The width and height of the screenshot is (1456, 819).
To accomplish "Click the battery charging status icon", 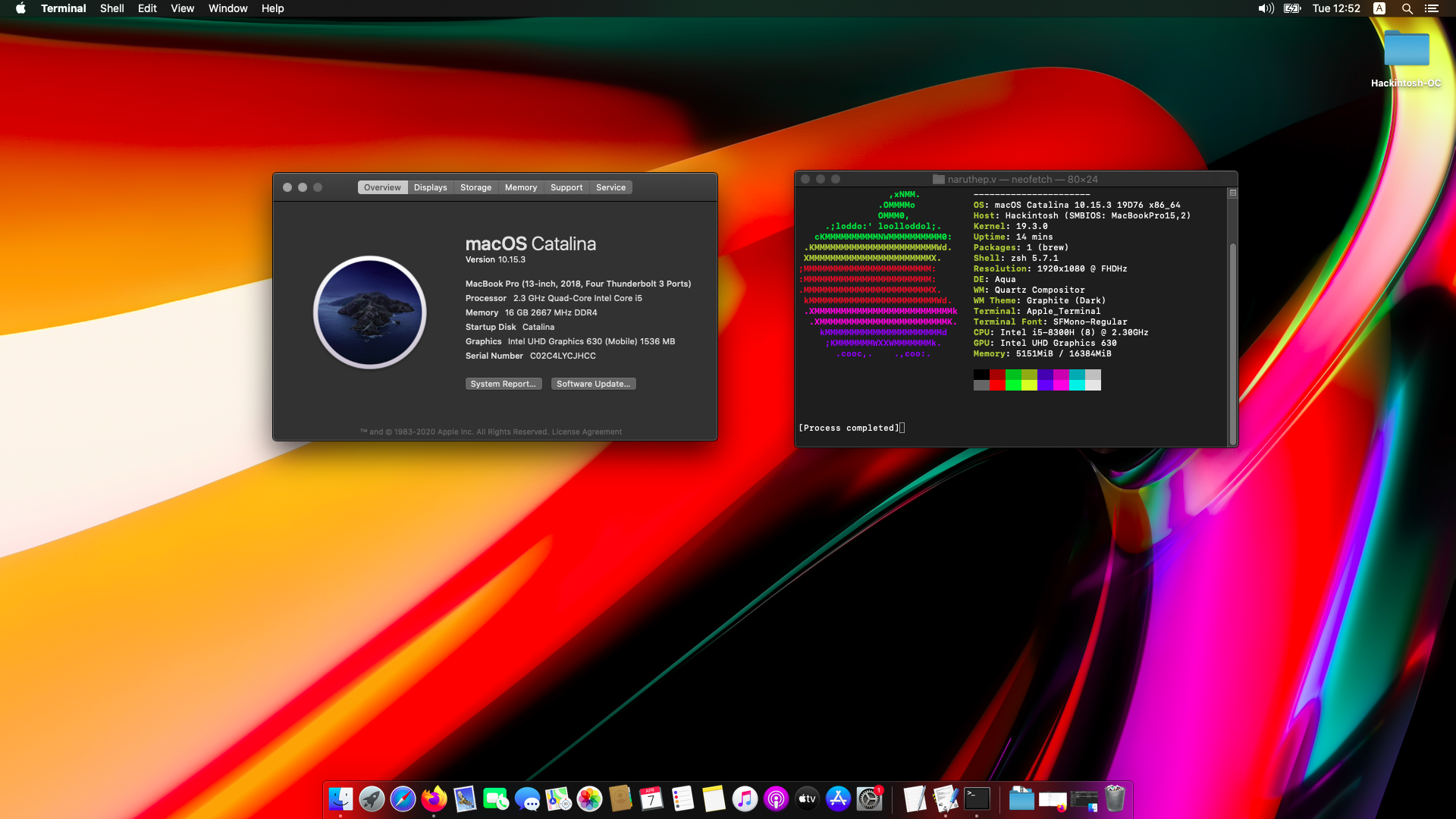I will point(1292,8).
